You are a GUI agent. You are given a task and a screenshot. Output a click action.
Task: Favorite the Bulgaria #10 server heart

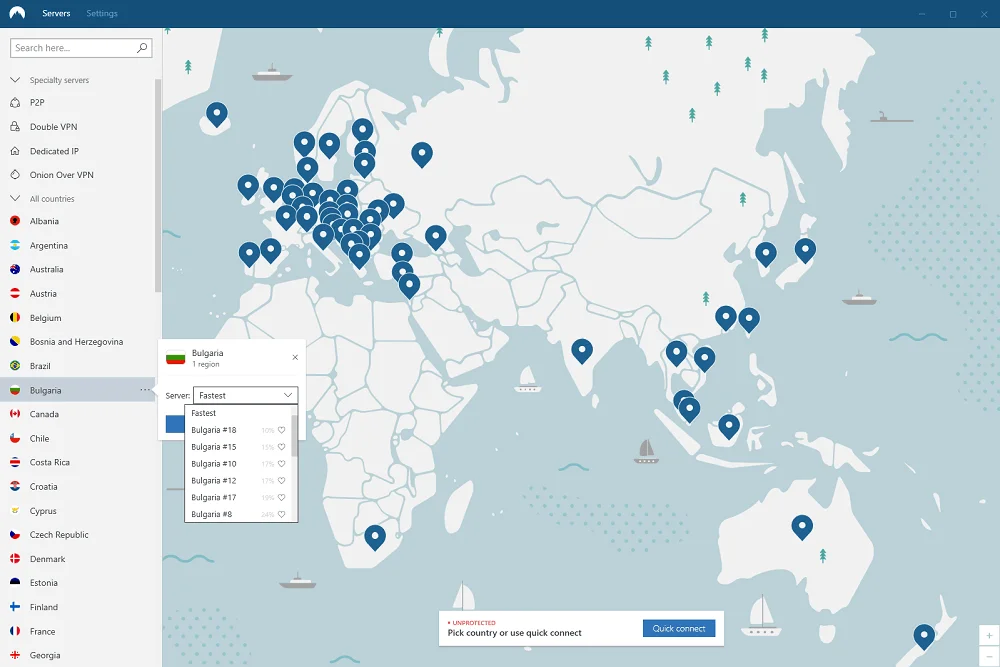pyautogui.click(x=281, y=464)
